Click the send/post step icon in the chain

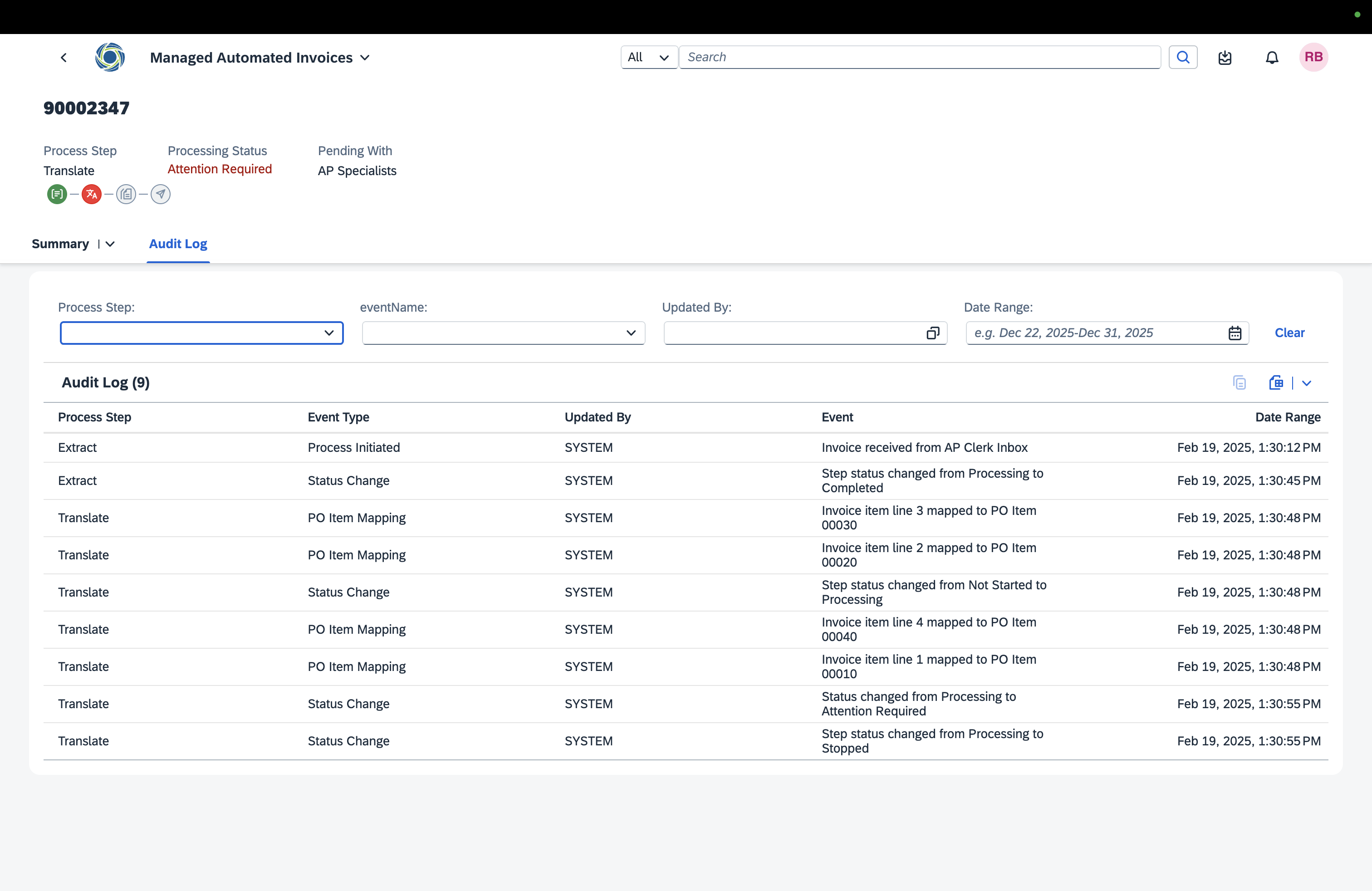click(x=160, y=194)
